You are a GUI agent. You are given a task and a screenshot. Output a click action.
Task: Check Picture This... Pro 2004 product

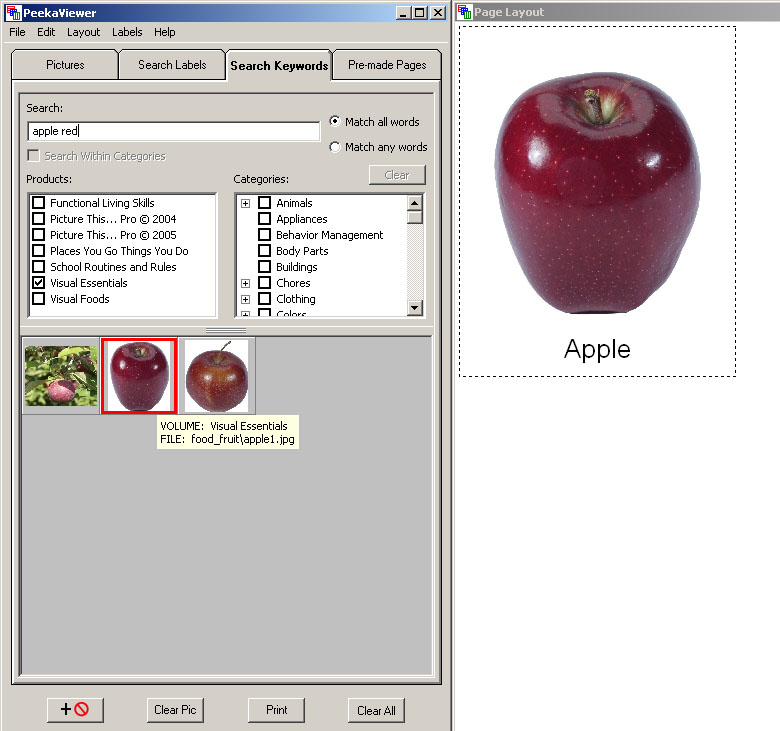pyautogui.click(x=38, y=218)
